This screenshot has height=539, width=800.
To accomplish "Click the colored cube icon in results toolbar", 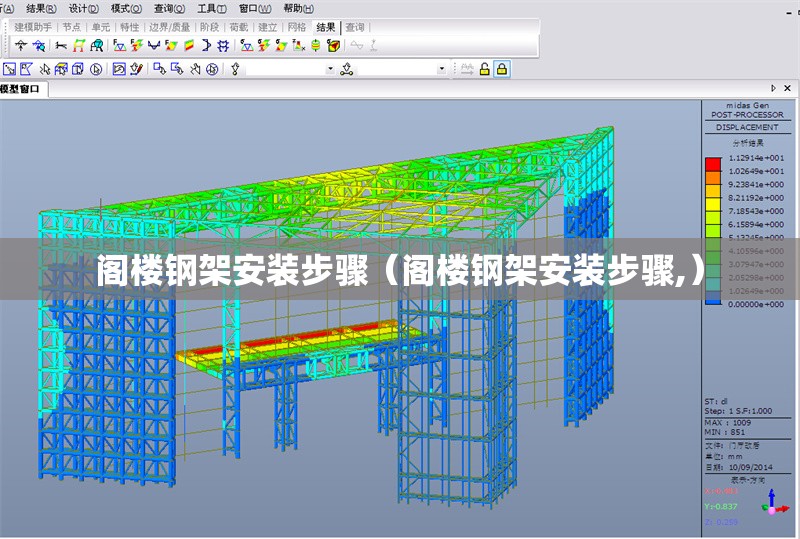I will pyautogui.click(x=333, y=45).
